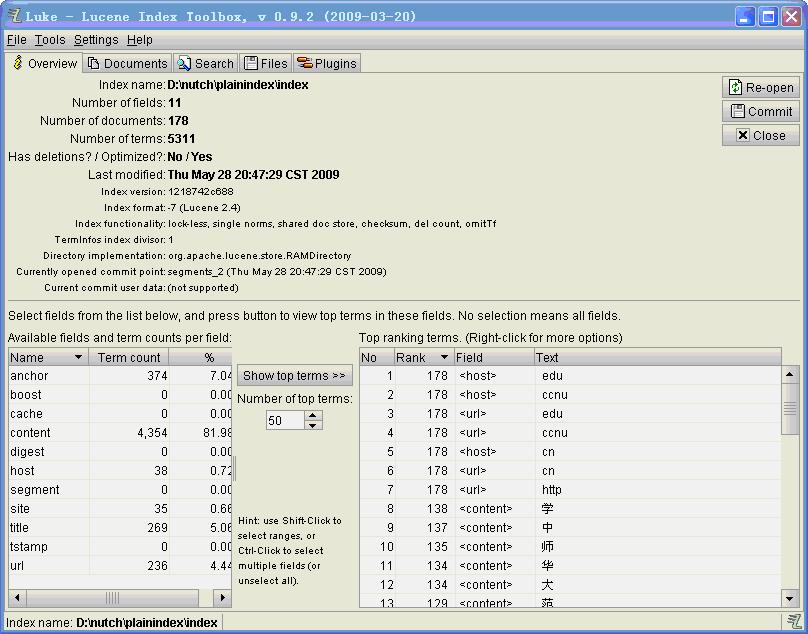Click the No column header

[x=377, y=357]
